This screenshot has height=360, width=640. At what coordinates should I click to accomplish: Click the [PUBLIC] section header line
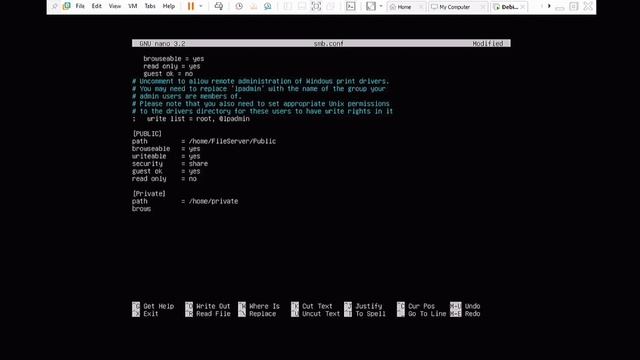click(147, 134)
